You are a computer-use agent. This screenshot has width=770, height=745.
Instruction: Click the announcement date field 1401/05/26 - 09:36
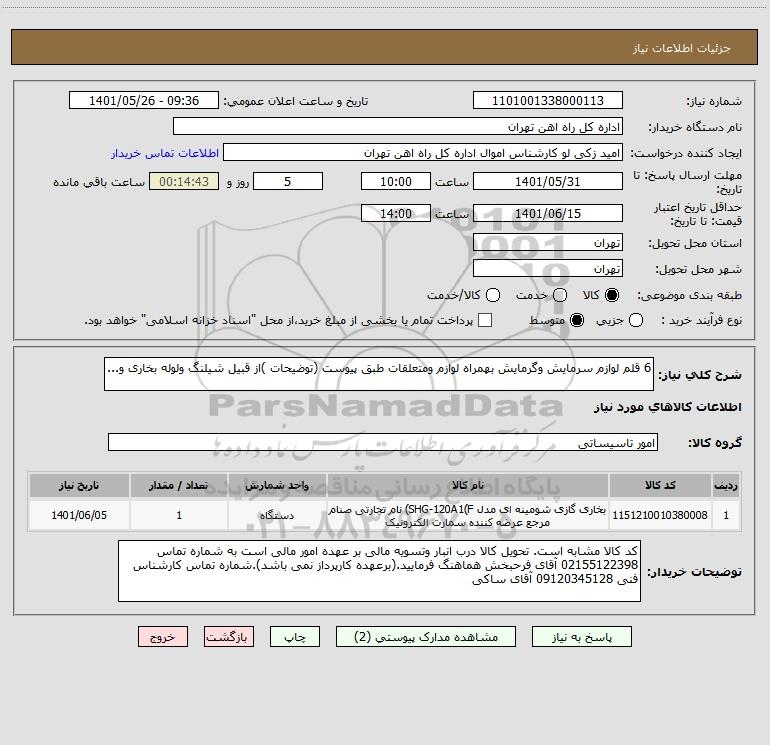tap(144, 100)
